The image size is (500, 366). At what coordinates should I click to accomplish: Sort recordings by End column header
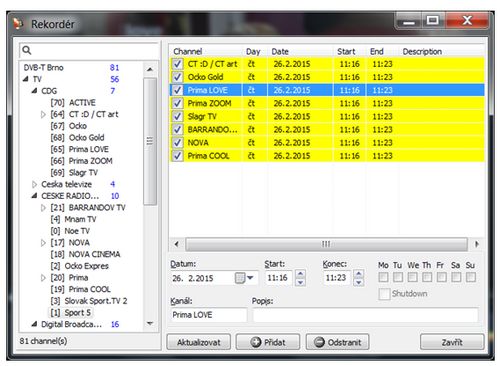coord(382,51)
